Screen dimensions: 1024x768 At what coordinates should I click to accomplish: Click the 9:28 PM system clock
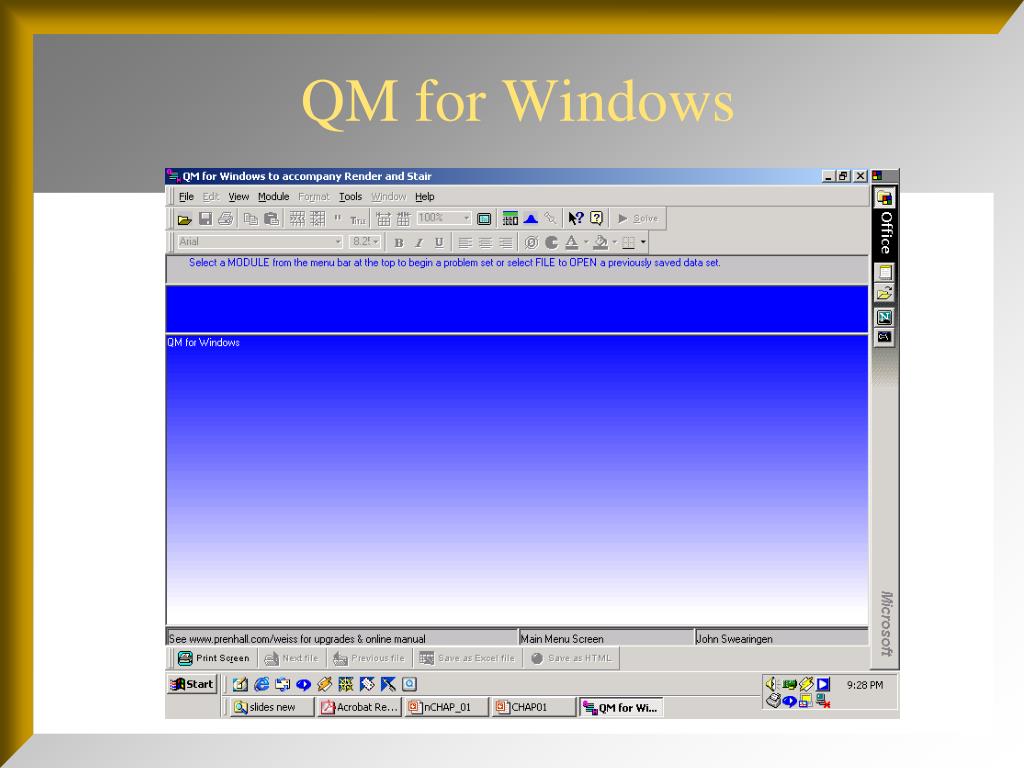tap(865, 685)
